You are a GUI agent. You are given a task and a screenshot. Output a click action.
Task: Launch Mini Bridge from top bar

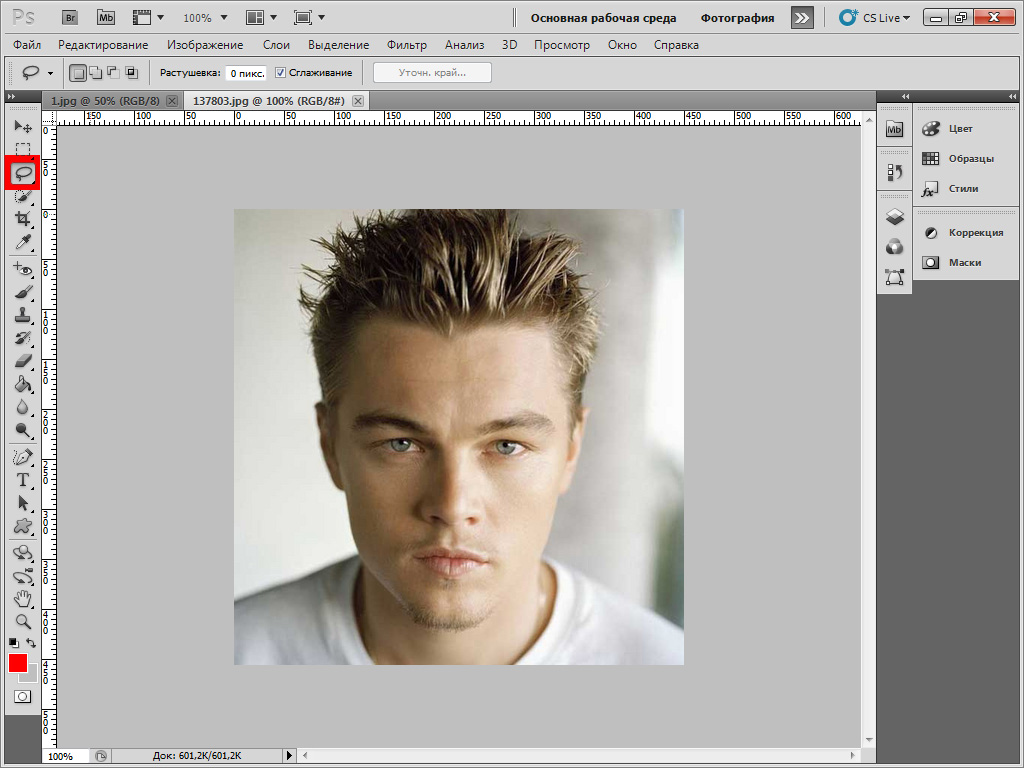106,18
